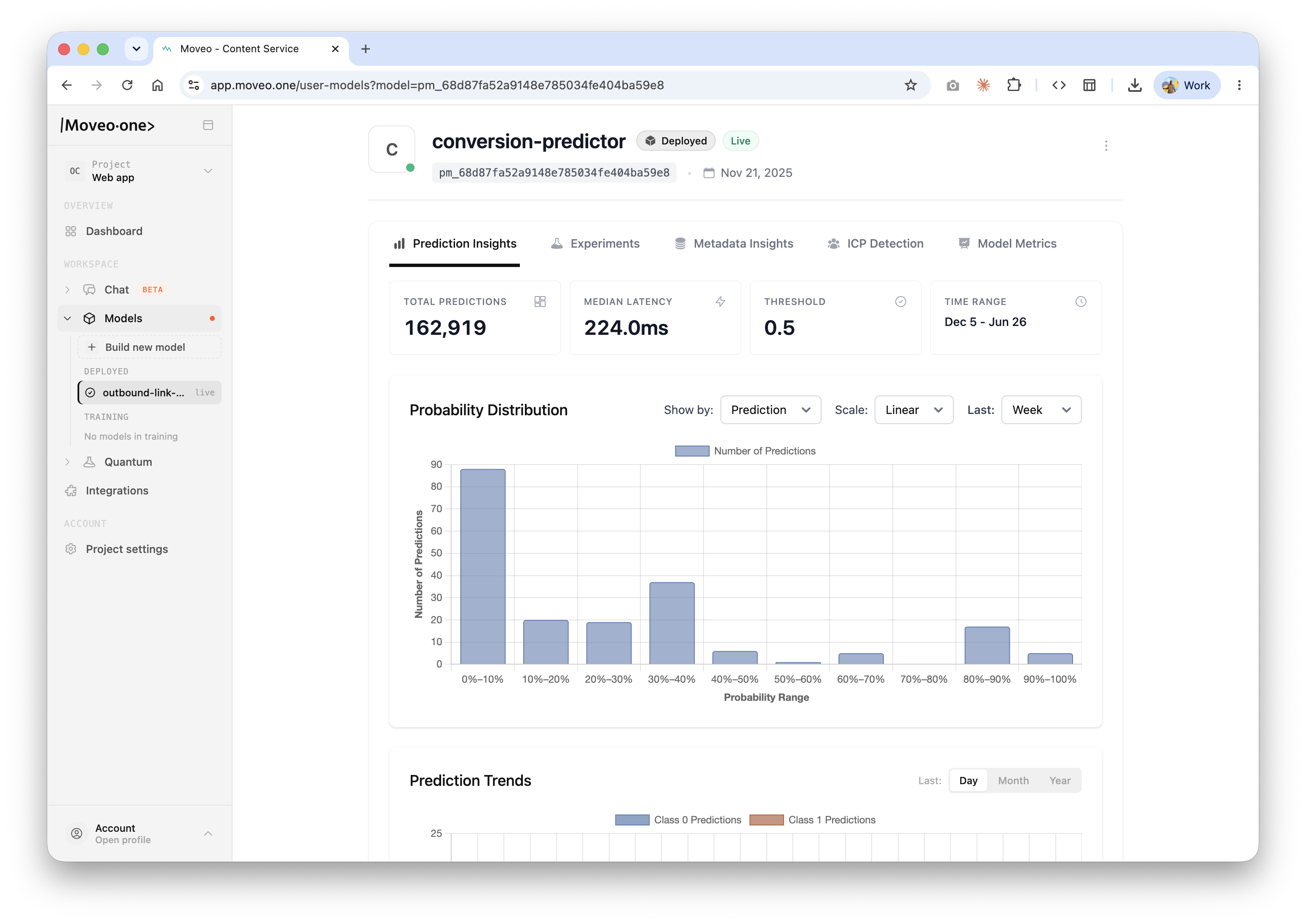Click the Total Predictions card icon
Viewport: 1306px width, 924px height.
[540, 302]
